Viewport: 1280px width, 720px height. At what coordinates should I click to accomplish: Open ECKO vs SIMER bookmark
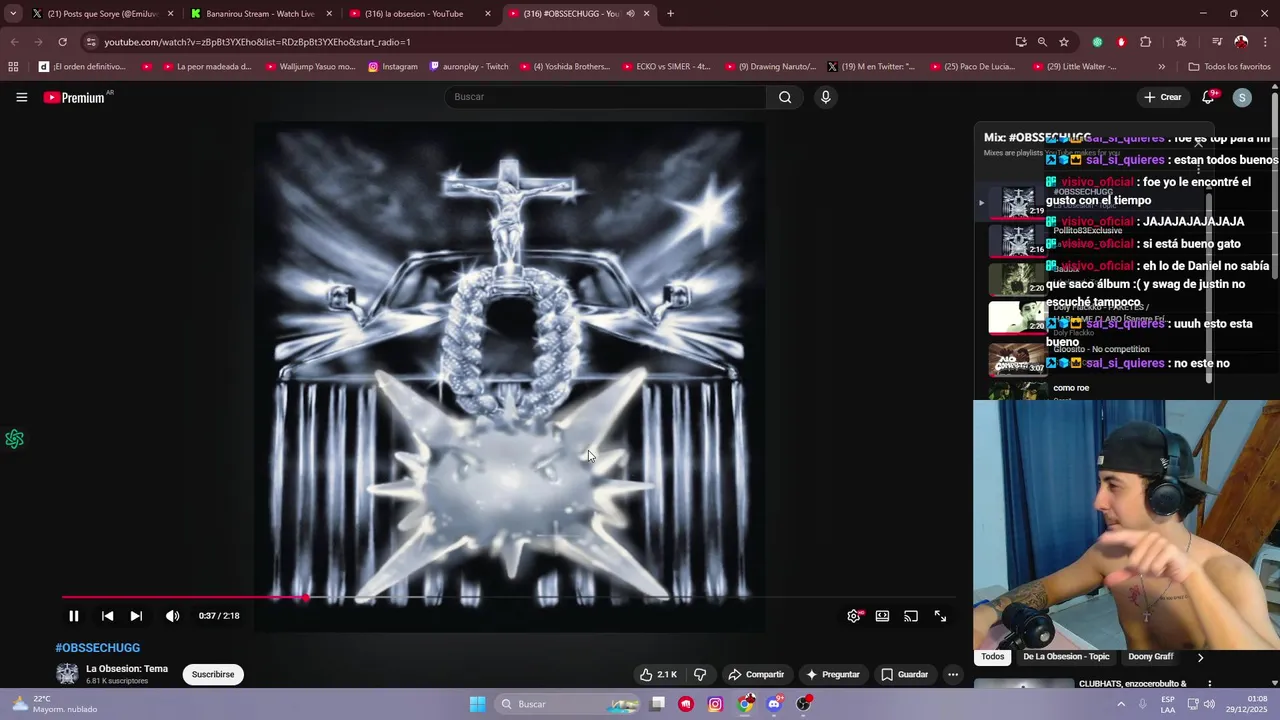[x=666, y=67]
